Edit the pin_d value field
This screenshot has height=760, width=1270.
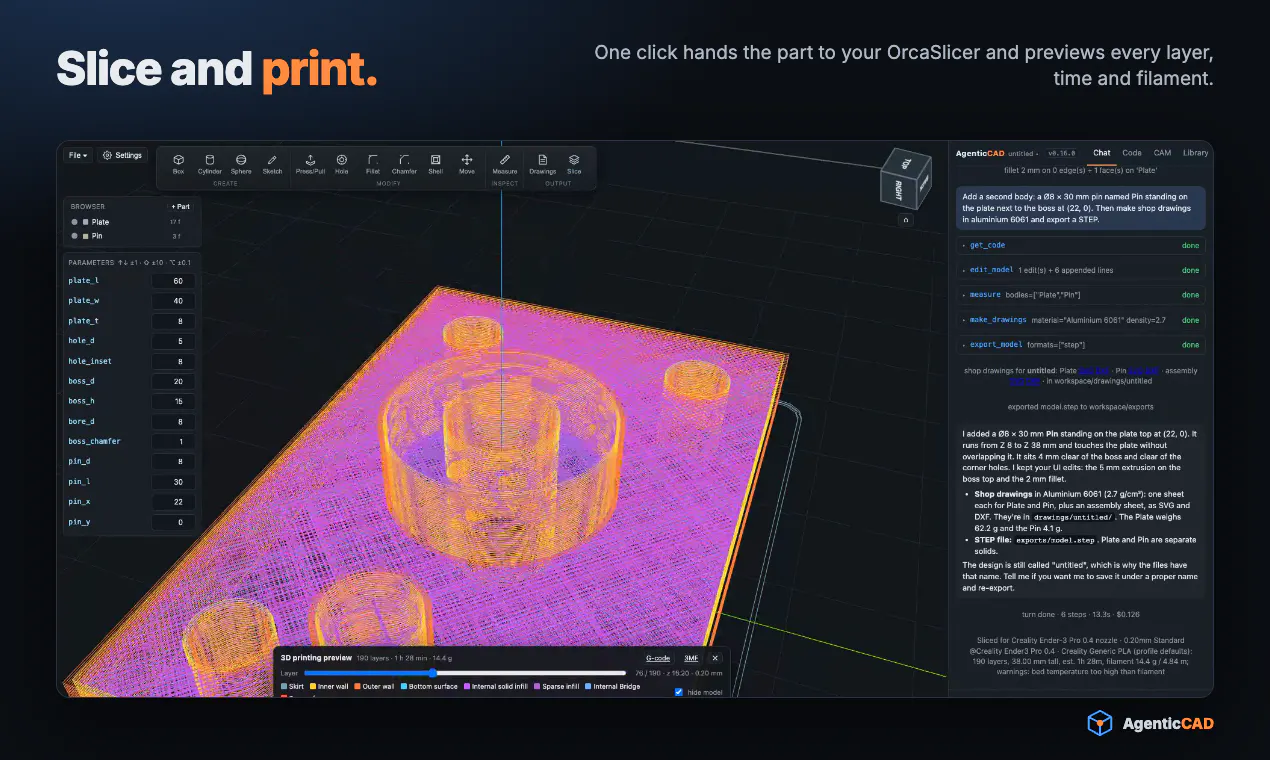pos(174,461)
